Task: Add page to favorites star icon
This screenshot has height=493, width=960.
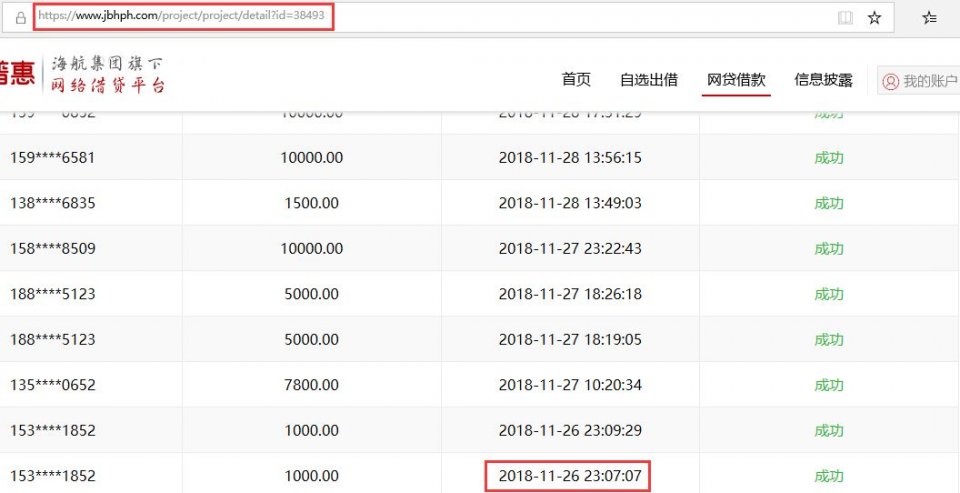Action: (874, 18)
